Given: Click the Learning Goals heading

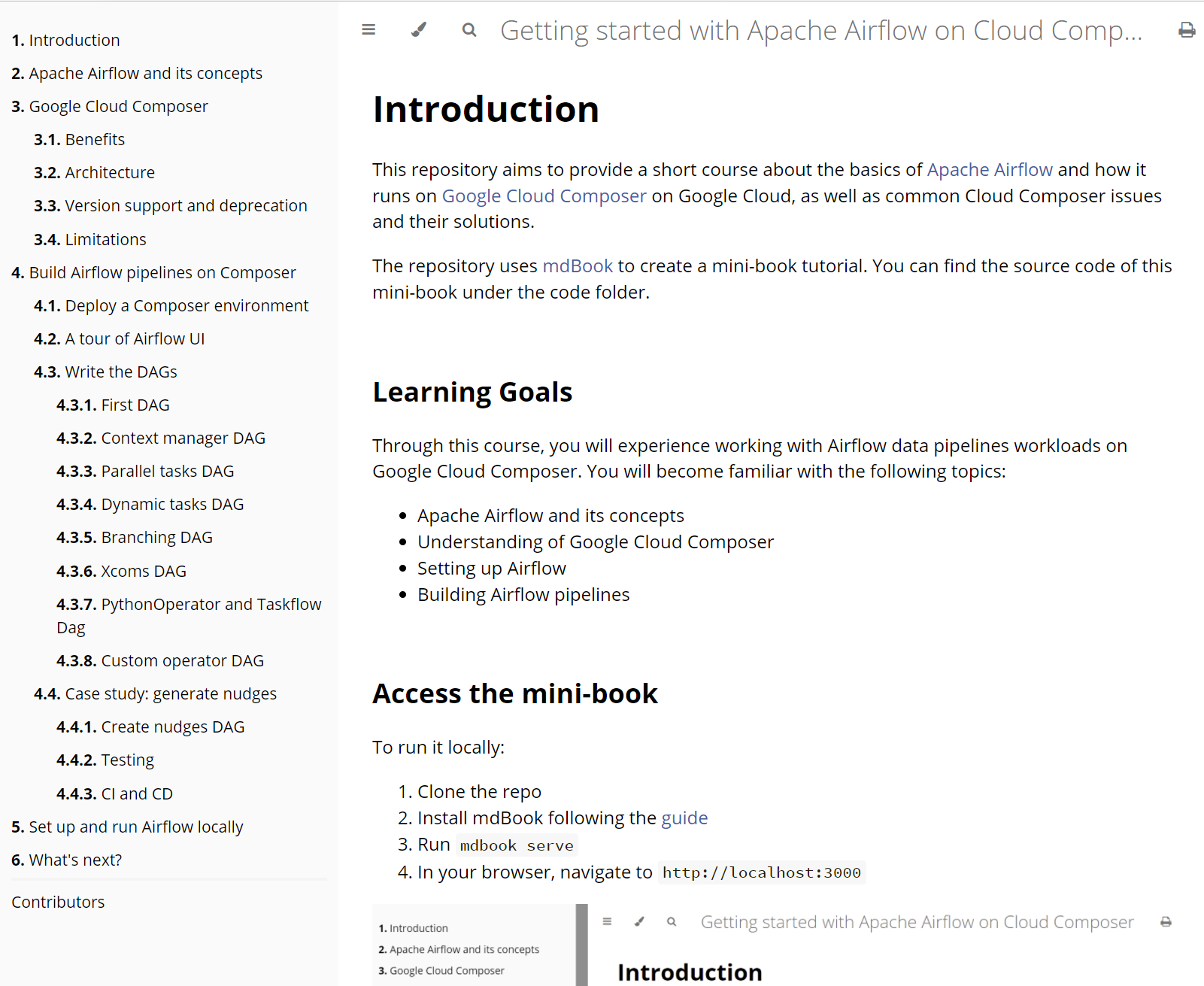Looking at the screenshot, I should 472,393.
